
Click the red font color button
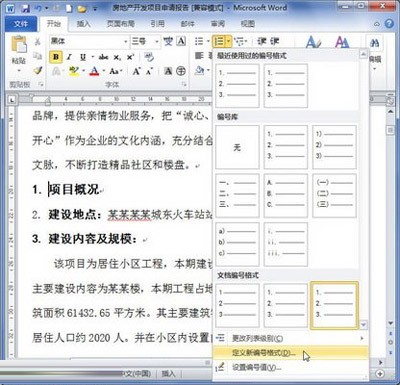[x=95, y=71]
